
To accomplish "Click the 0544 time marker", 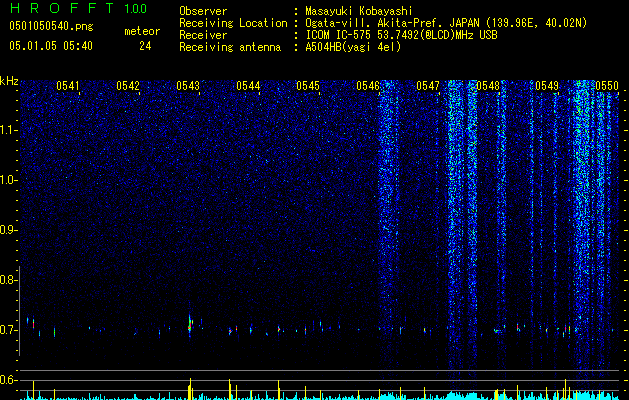I will coord(248,86).
